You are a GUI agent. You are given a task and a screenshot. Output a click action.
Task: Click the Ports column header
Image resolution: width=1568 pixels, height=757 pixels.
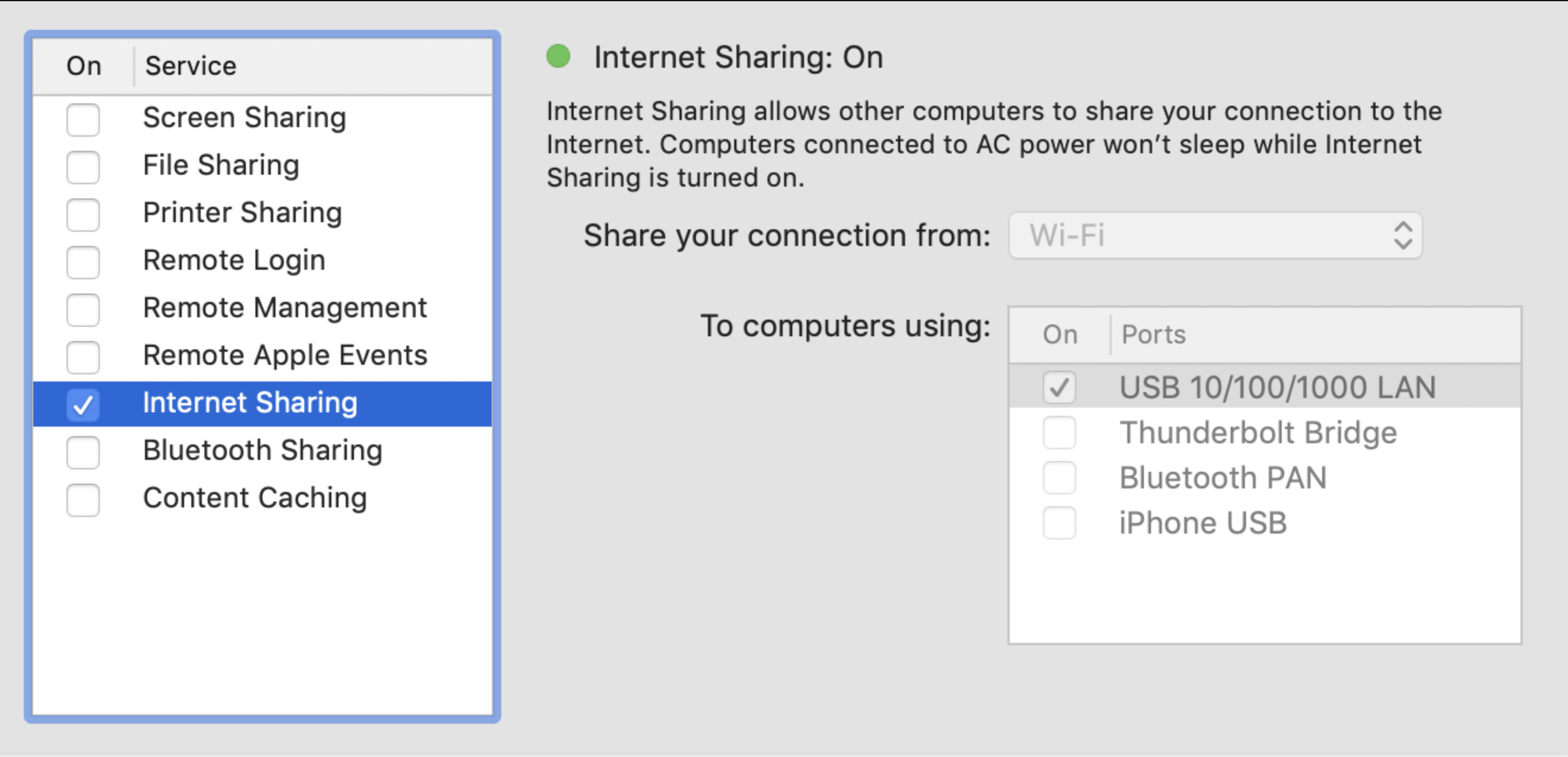(x=1153, y=335)
